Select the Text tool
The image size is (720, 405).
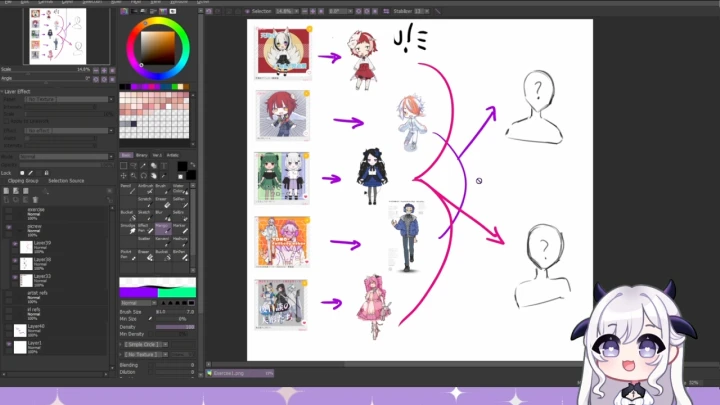(164, 166)
